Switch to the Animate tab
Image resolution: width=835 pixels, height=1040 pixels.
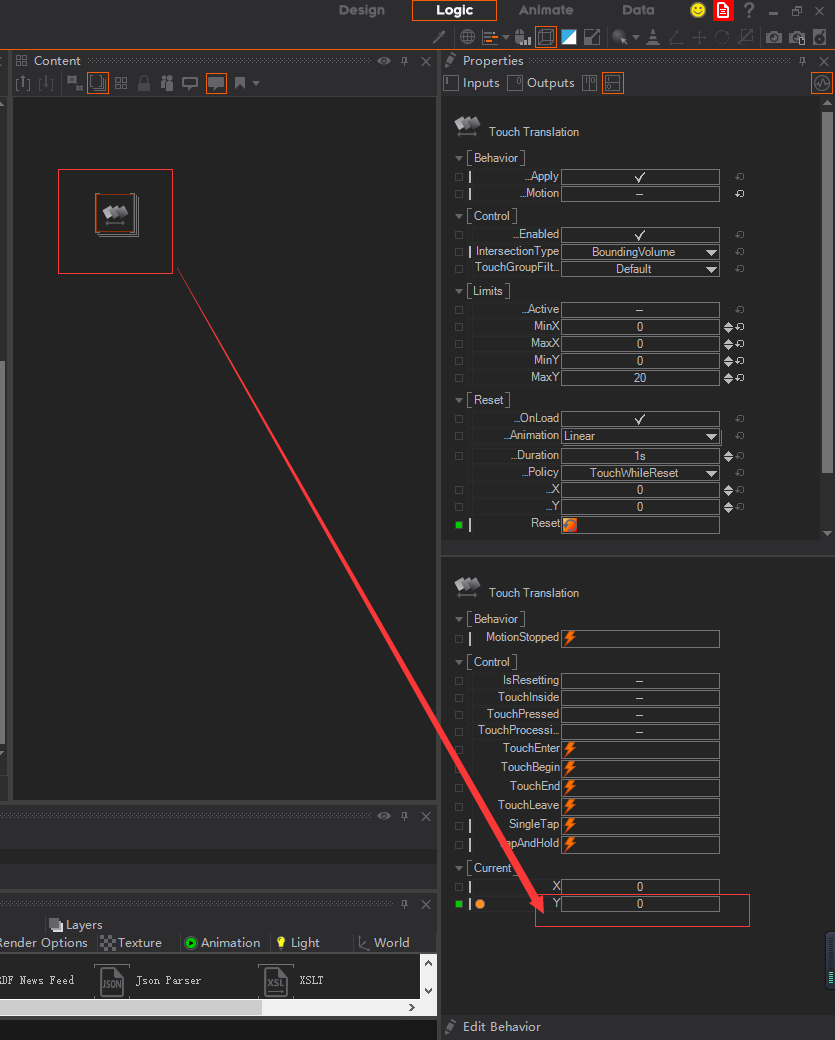pos(546,10)
